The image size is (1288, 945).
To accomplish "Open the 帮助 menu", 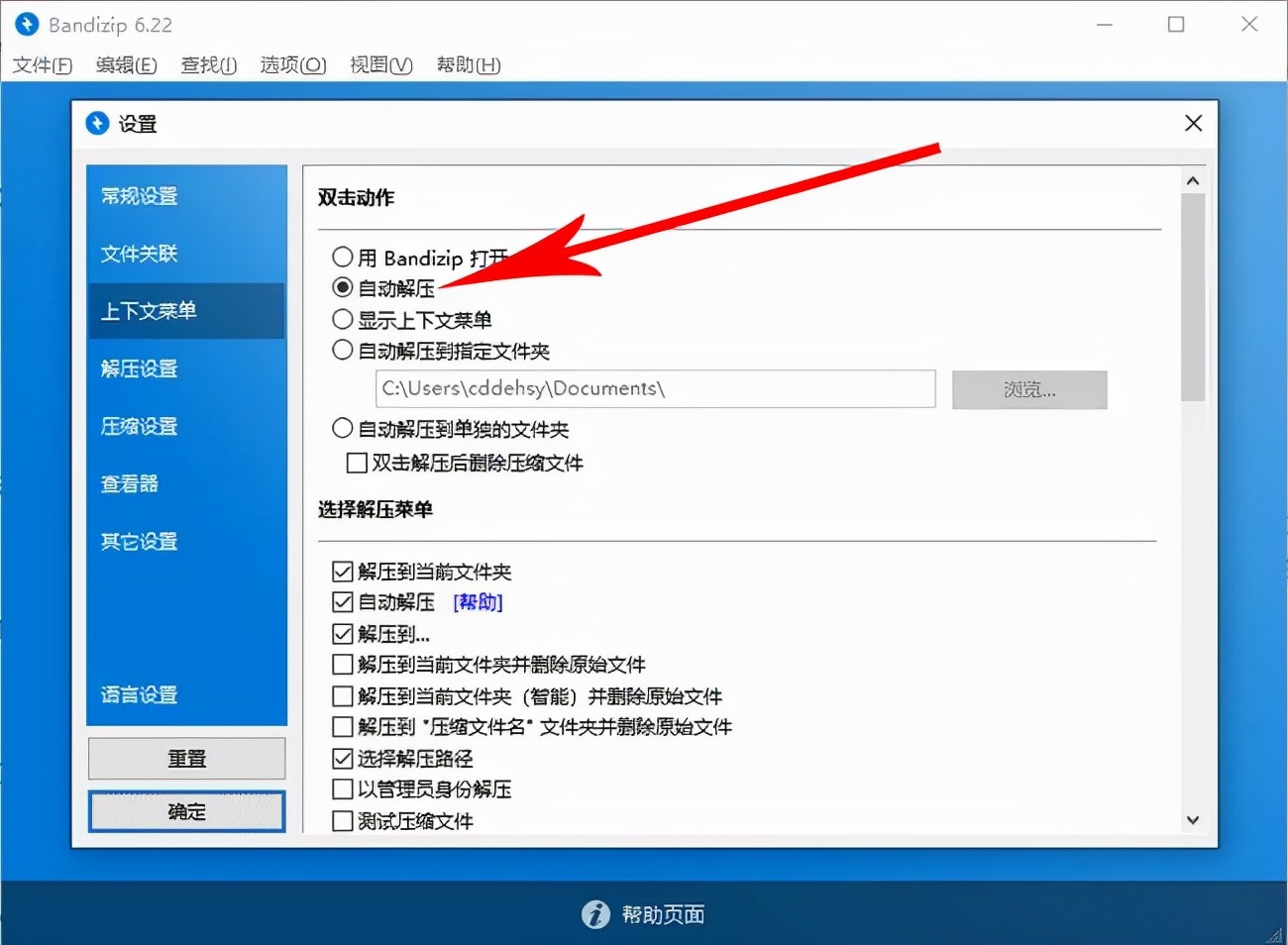I will click(x=466, y=65).
